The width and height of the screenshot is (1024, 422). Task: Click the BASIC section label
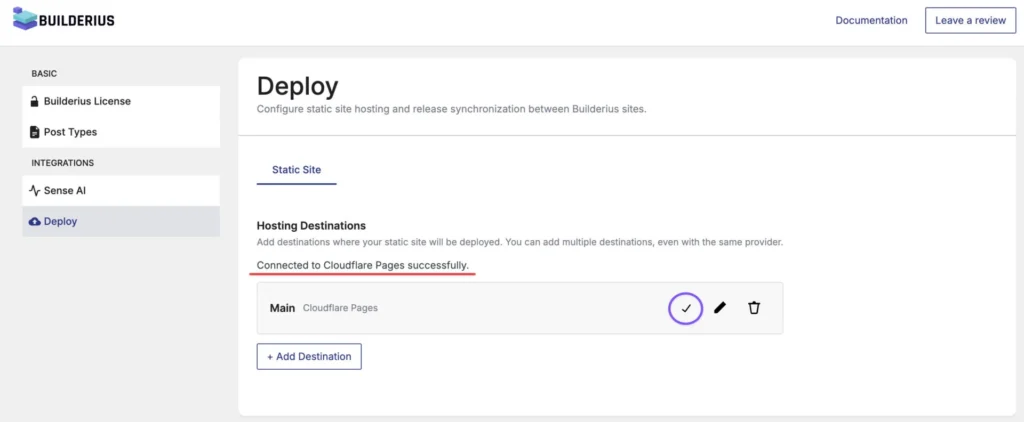tap(44, 74)
